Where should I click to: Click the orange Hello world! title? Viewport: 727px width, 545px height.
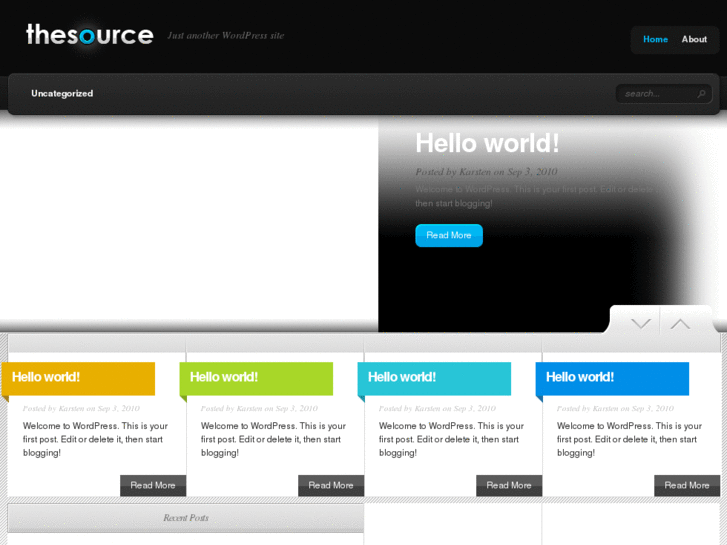pyautogui.click(x=46, y=377)
